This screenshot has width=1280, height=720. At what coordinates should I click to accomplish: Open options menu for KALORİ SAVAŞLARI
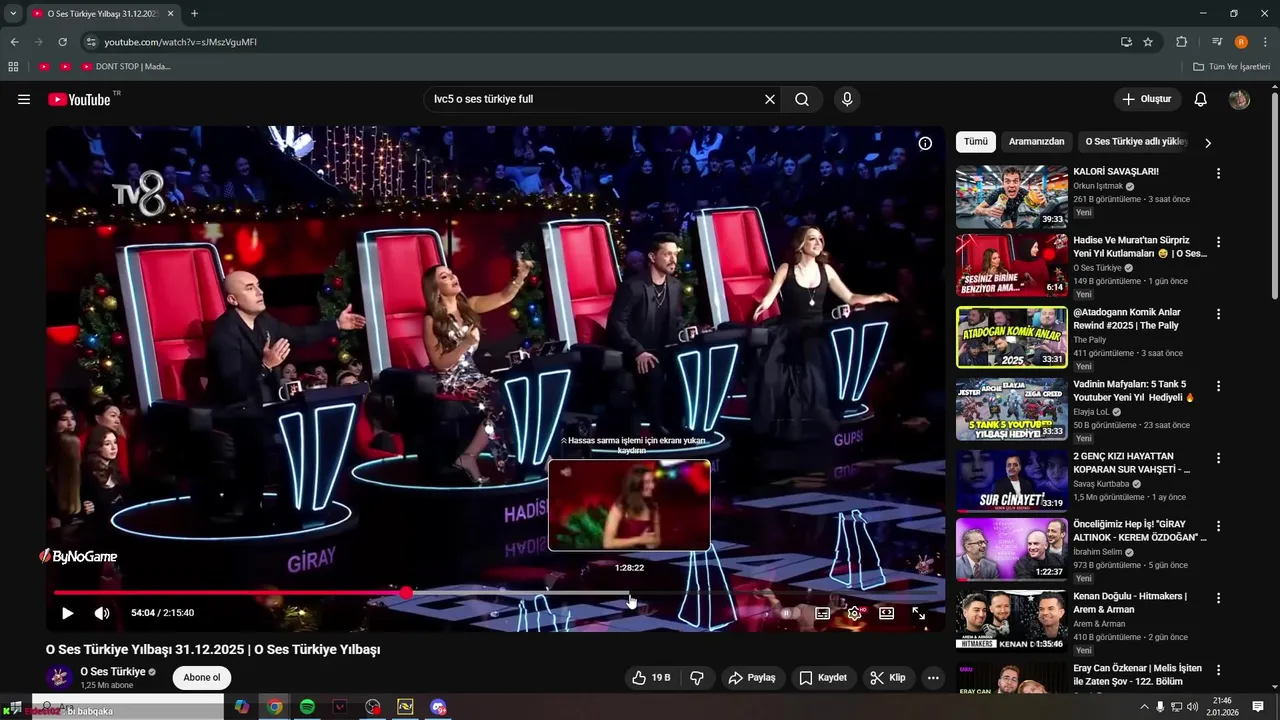click(1218, 174)
